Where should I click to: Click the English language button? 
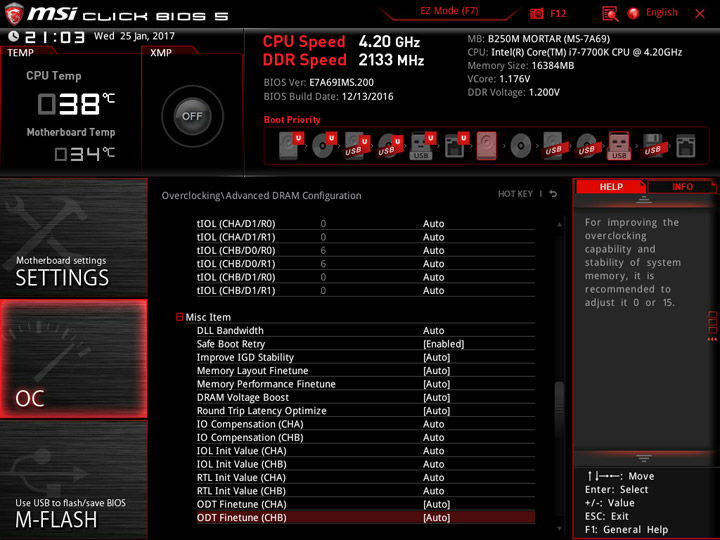click(662, 12)
